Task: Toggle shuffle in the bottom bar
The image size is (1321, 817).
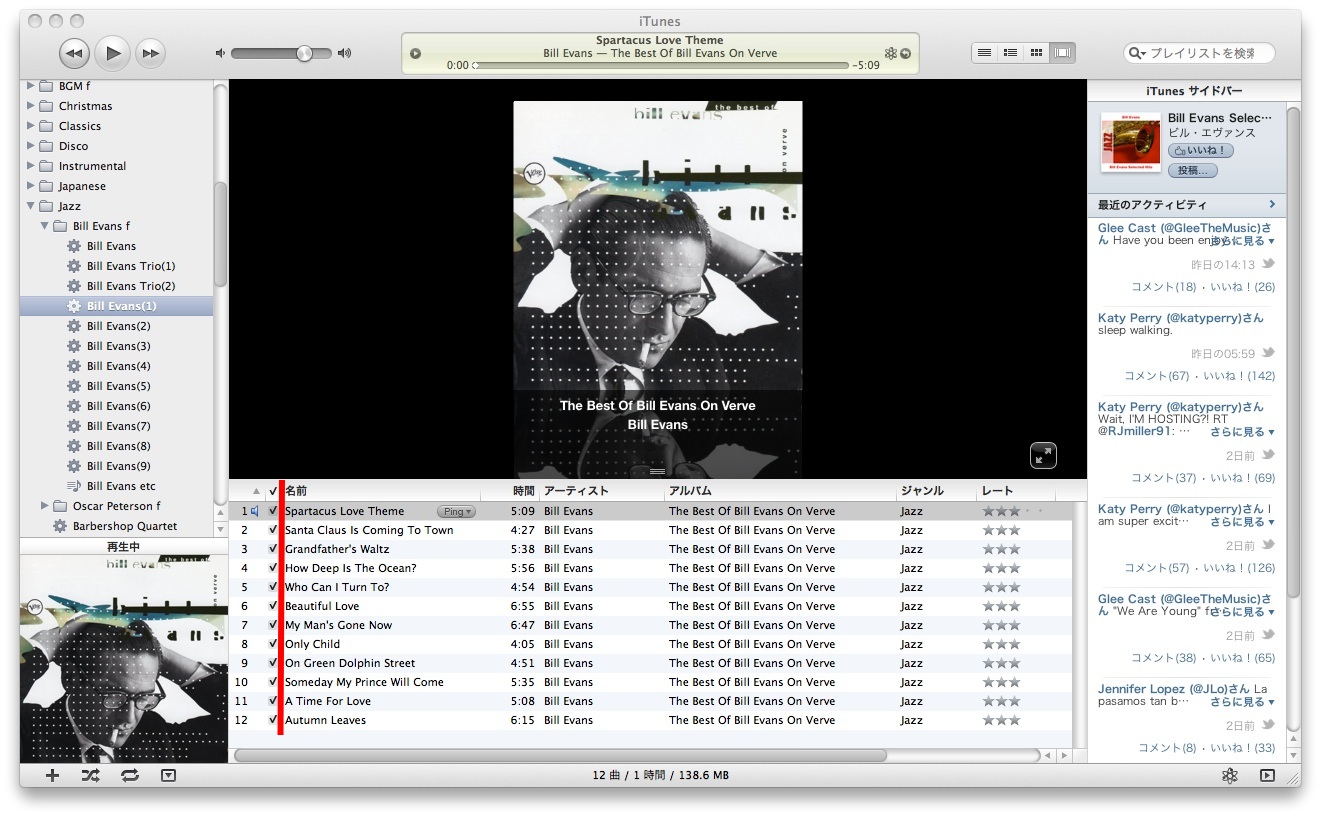Action: (91, 776)
